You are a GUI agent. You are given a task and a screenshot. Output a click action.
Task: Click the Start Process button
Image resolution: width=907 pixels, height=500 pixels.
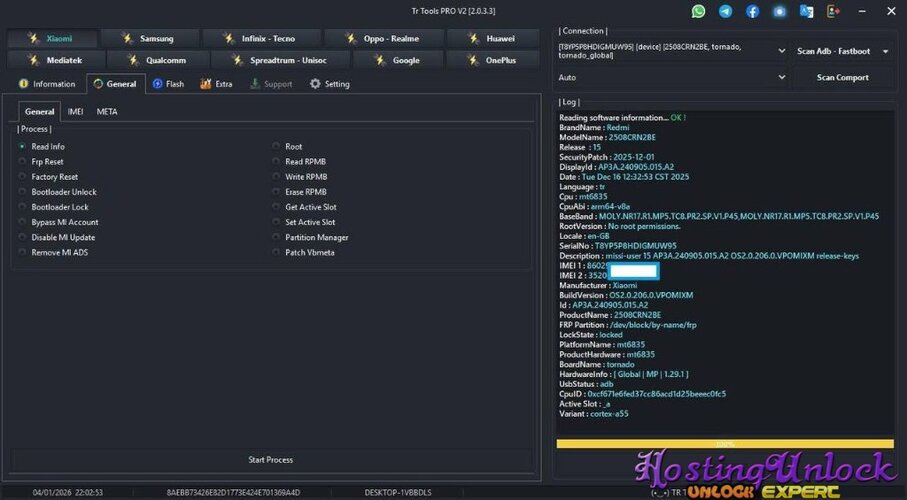click(271, 459)
